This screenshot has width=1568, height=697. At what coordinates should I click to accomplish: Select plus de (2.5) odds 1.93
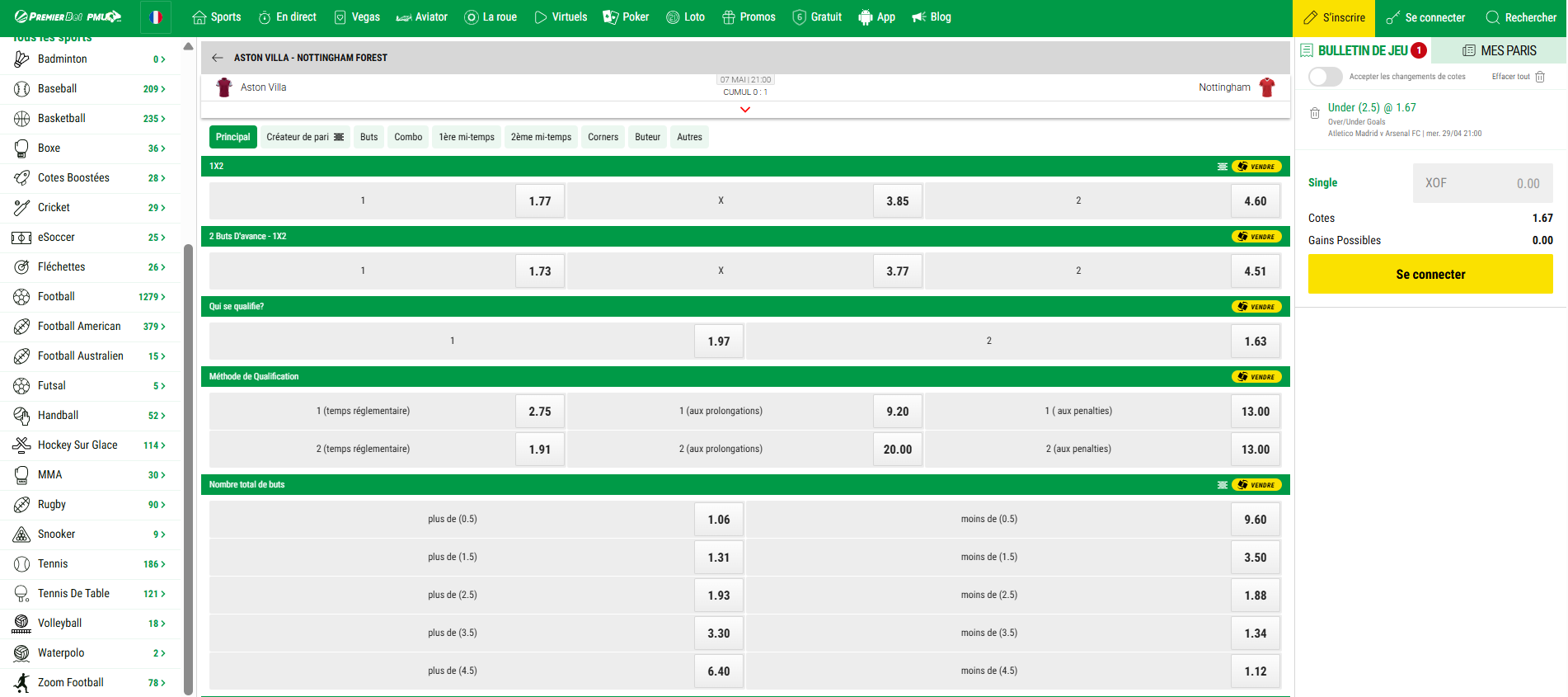[719, 596]
